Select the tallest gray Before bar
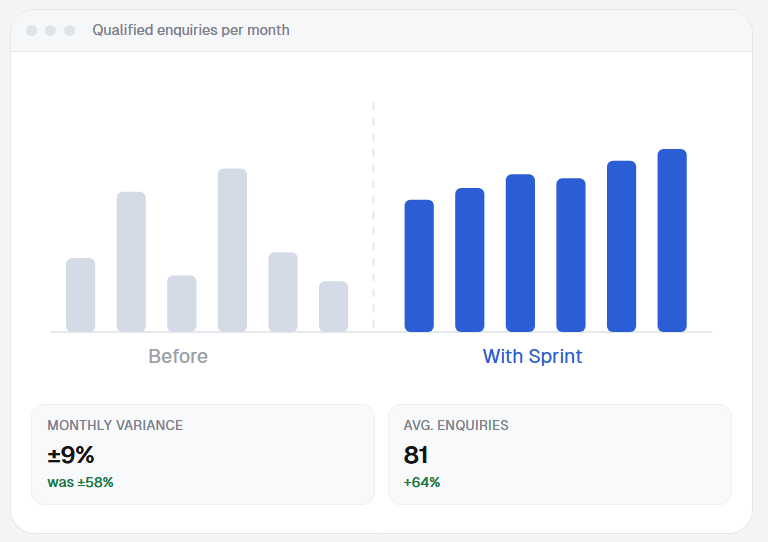The height and width of the screenshot is (542, 768). point(232,250)
